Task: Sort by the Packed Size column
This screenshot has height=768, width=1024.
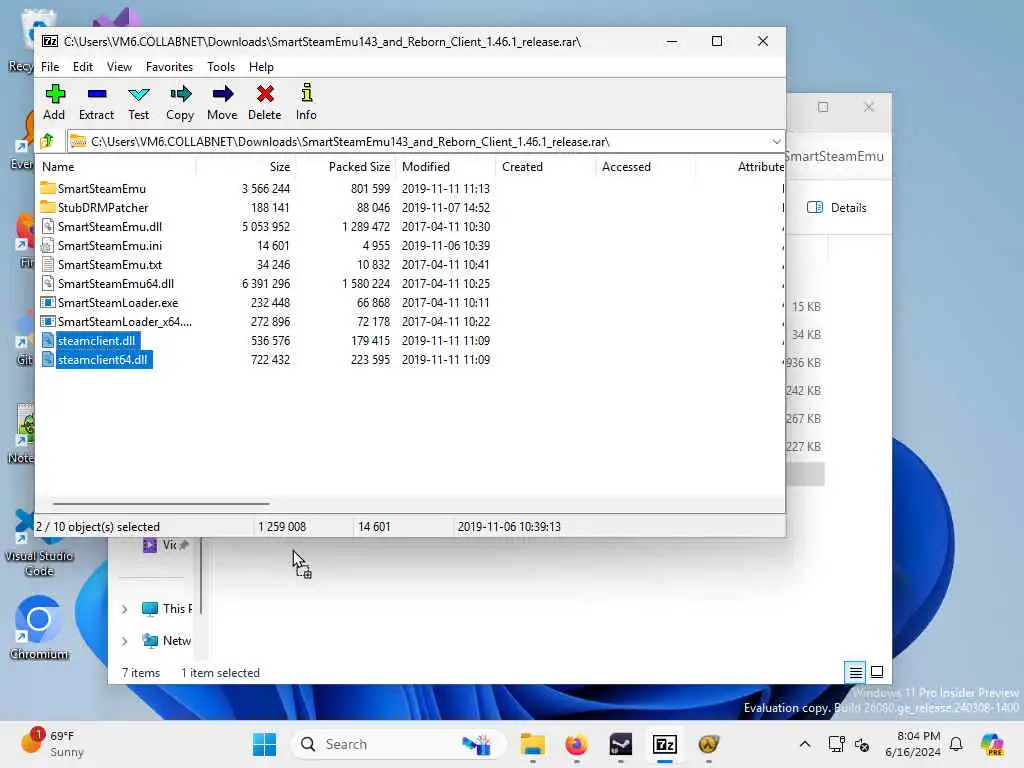Action: click(x=345, y=167)
